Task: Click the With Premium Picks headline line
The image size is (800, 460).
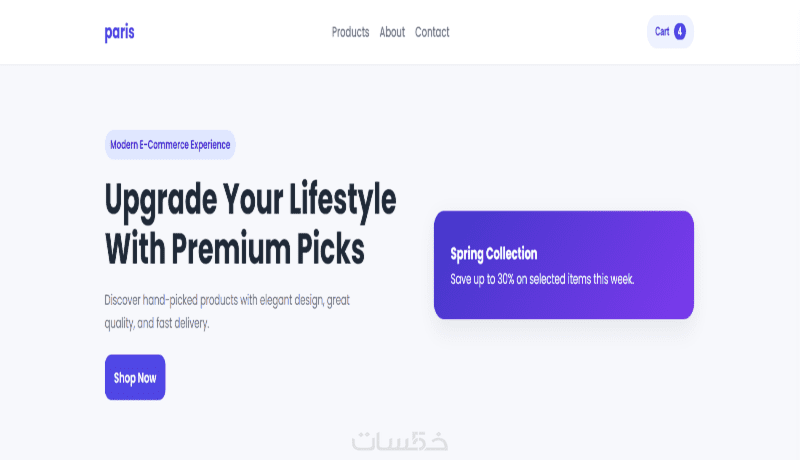Action: tap(234, 248)
